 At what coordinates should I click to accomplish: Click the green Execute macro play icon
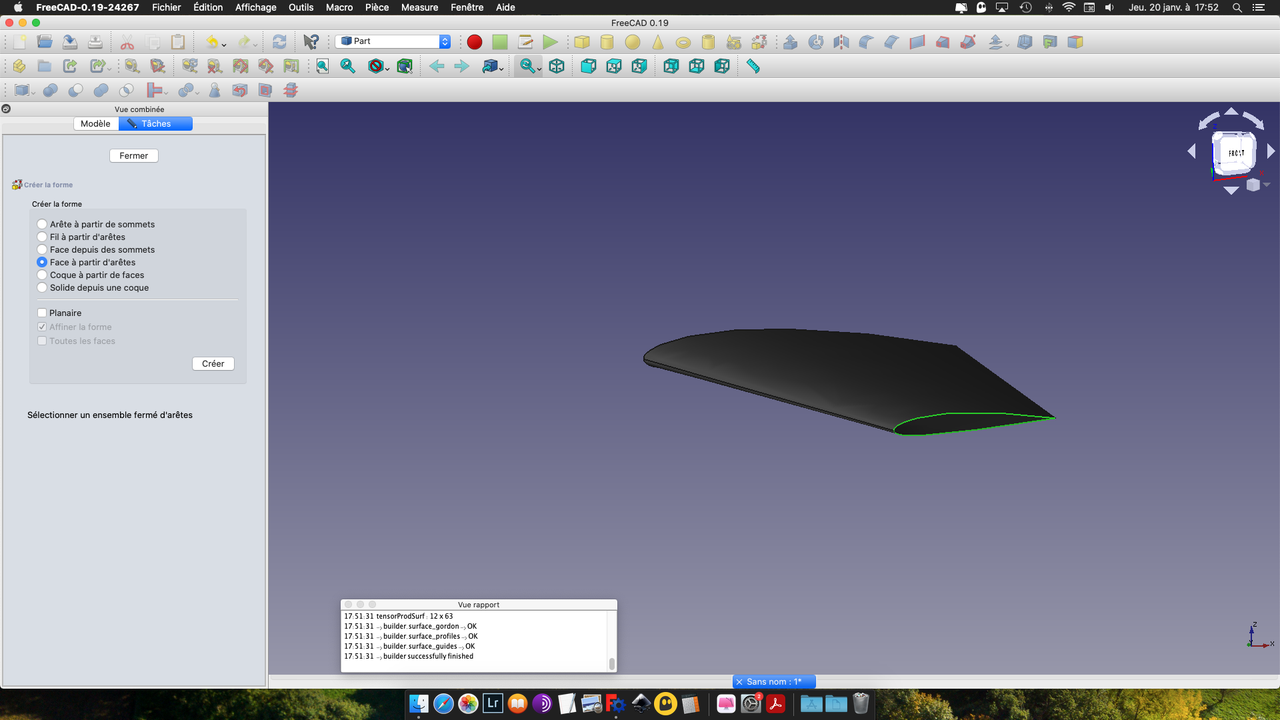(550, 42)
